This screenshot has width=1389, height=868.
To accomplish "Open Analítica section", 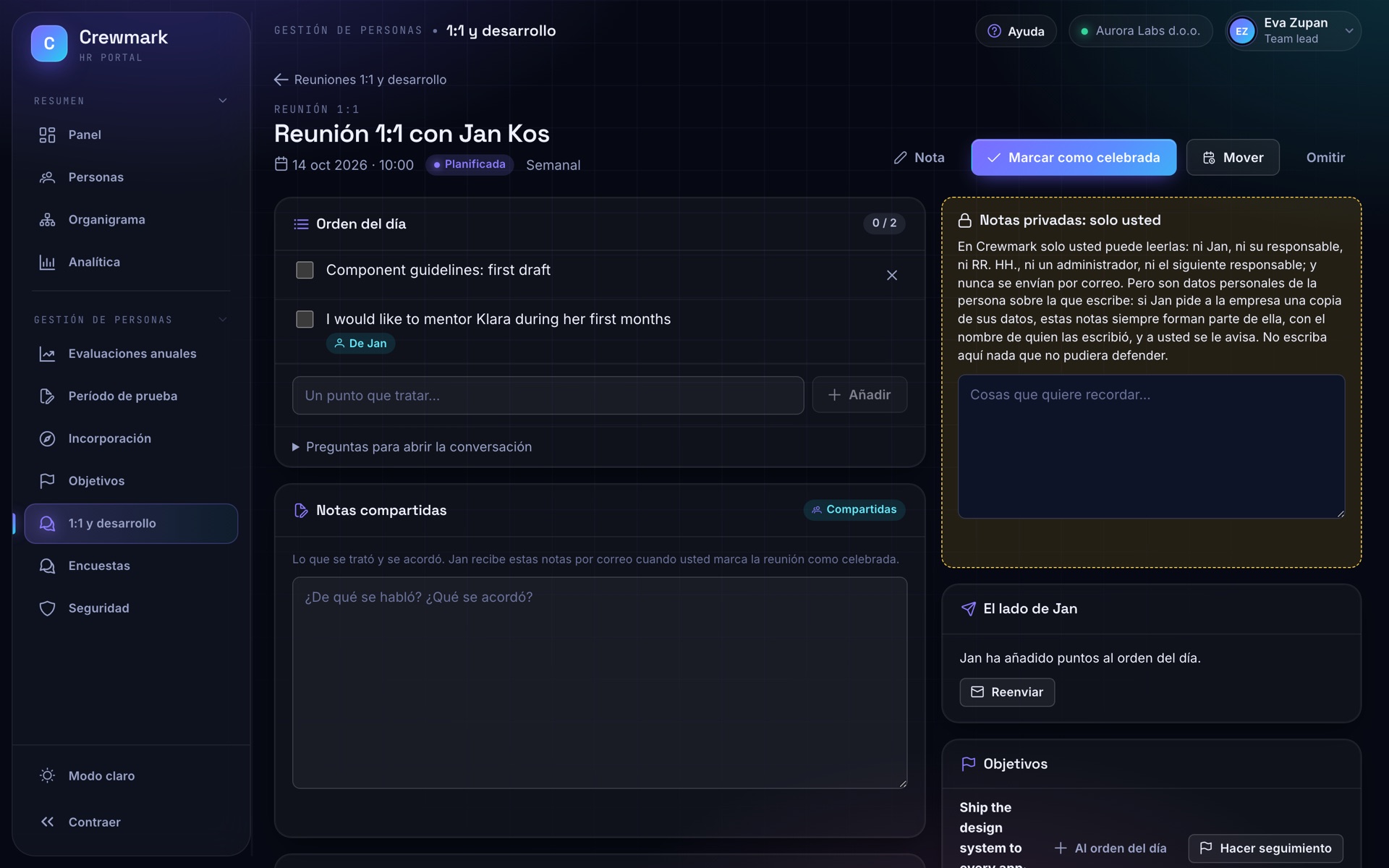I will [x=131, y=262].
